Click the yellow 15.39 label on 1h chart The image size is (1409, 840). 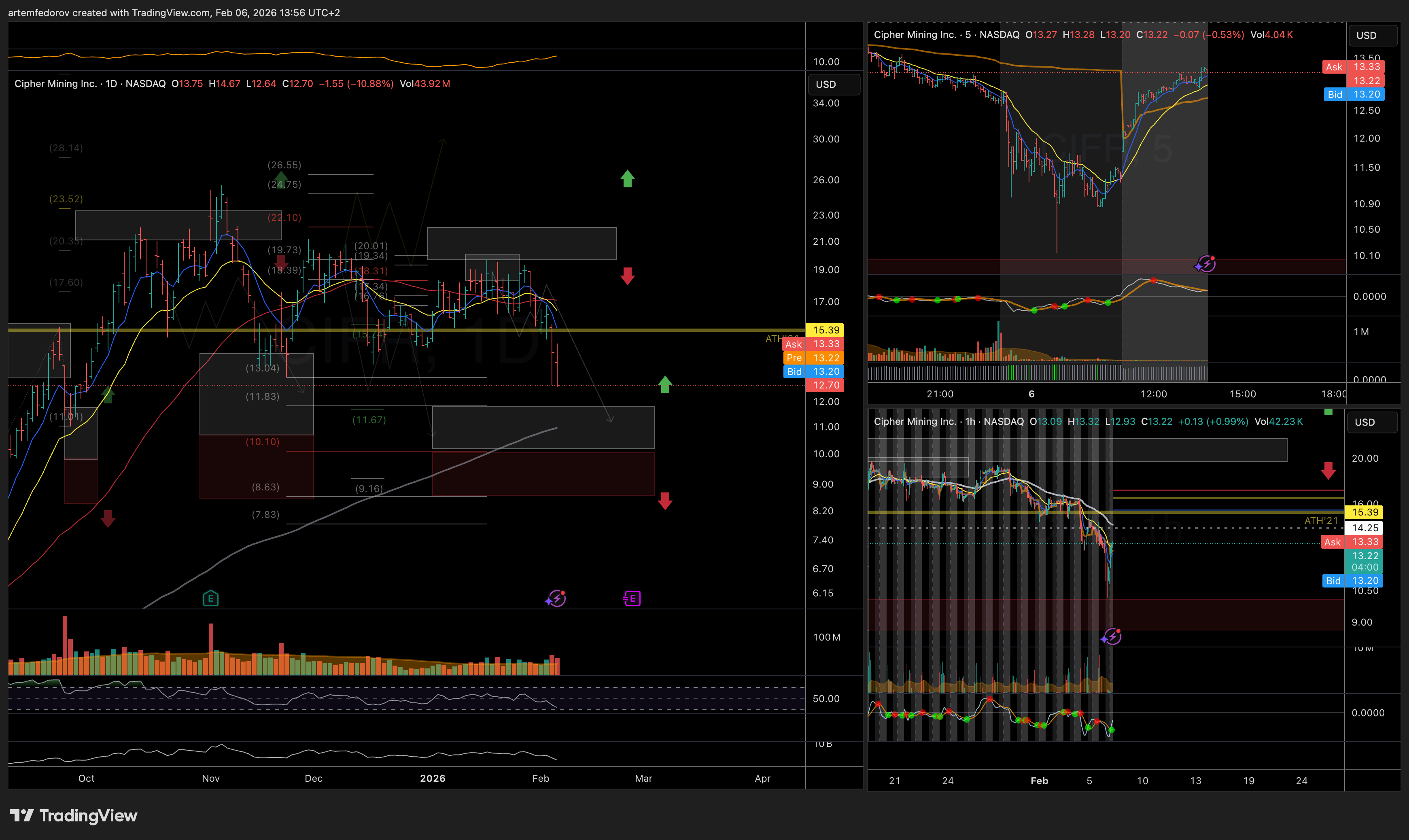1364,512
